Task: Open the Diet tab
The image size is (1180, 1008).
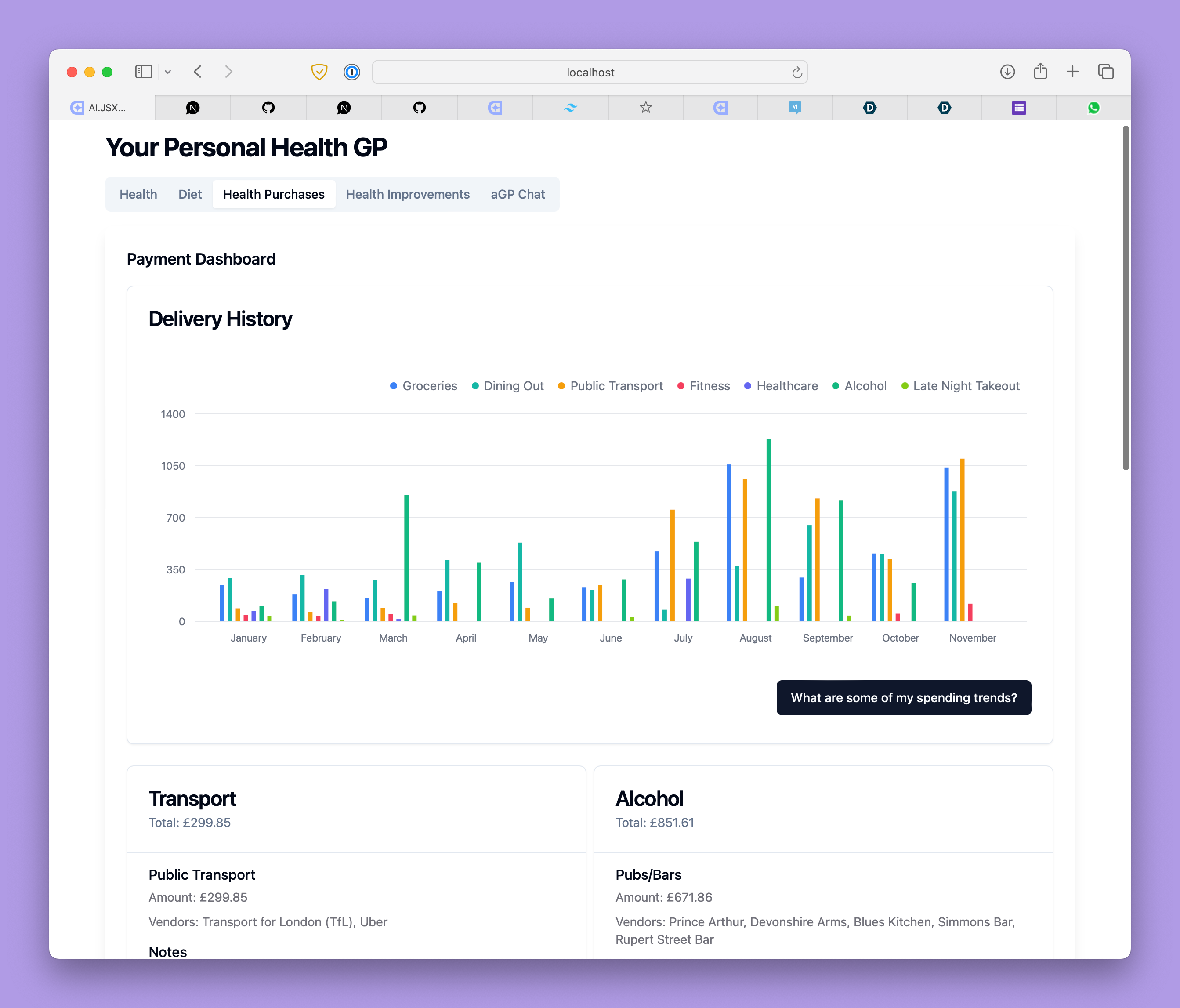Action: 190,194
